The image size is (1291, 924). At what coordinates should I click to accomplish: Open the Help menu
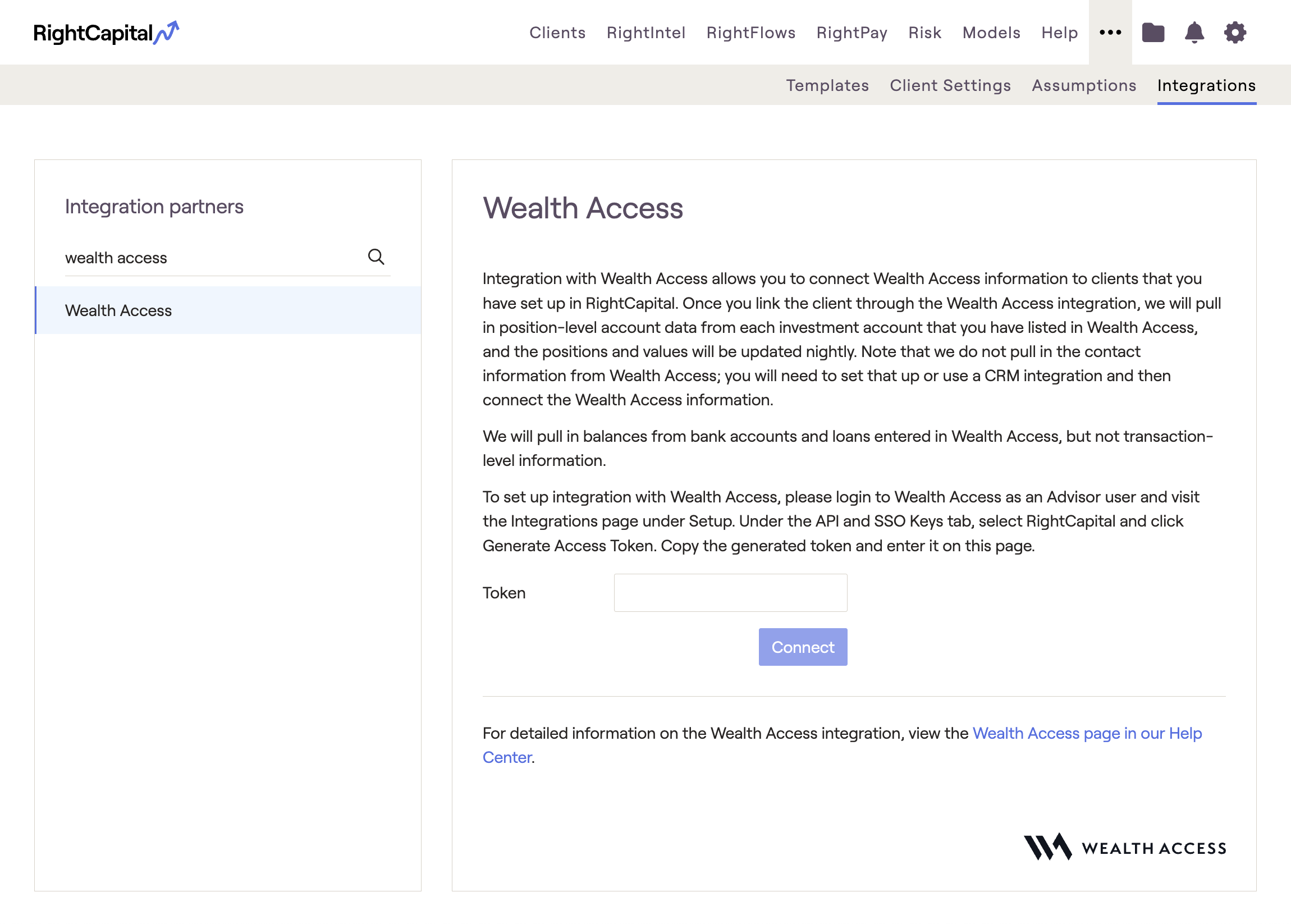[x=1058, y=33]
